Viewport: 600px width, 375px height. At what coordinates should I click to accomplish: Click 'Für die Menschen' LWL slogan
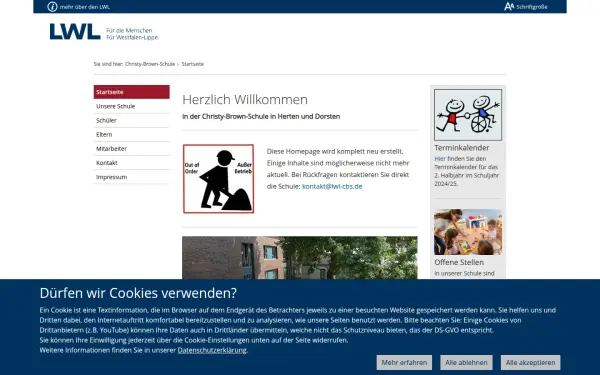click(x=129, y=30)
